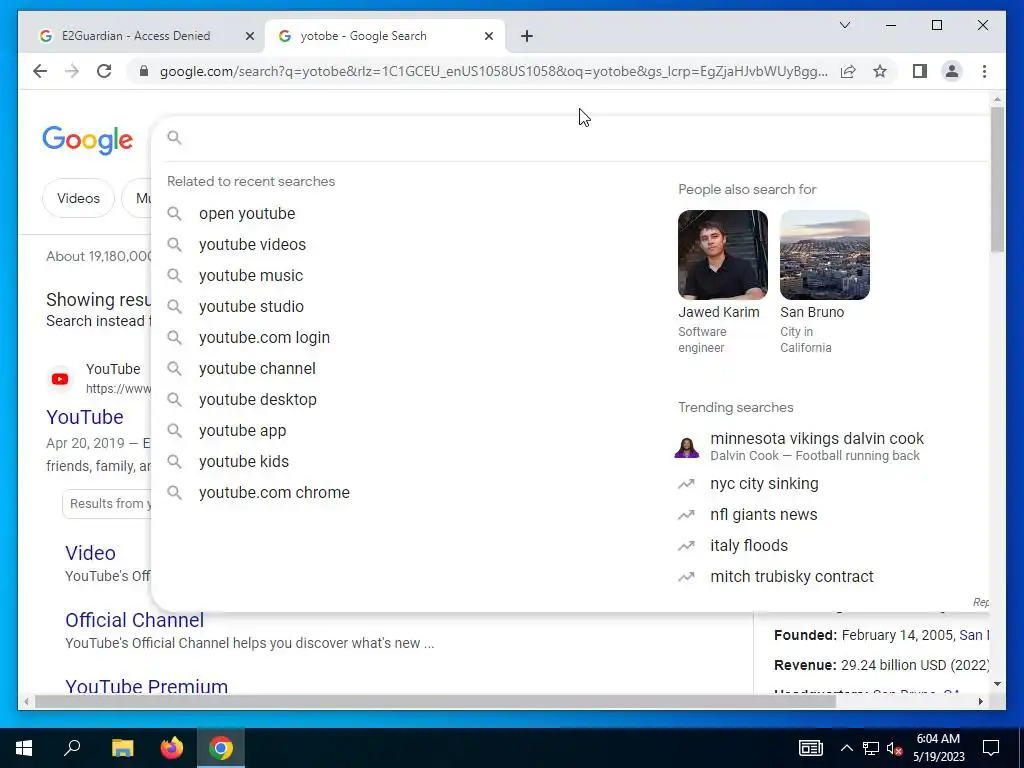
Task: Select trending "minnesota vikings dalvin cook"
Action: pos(817,438)
